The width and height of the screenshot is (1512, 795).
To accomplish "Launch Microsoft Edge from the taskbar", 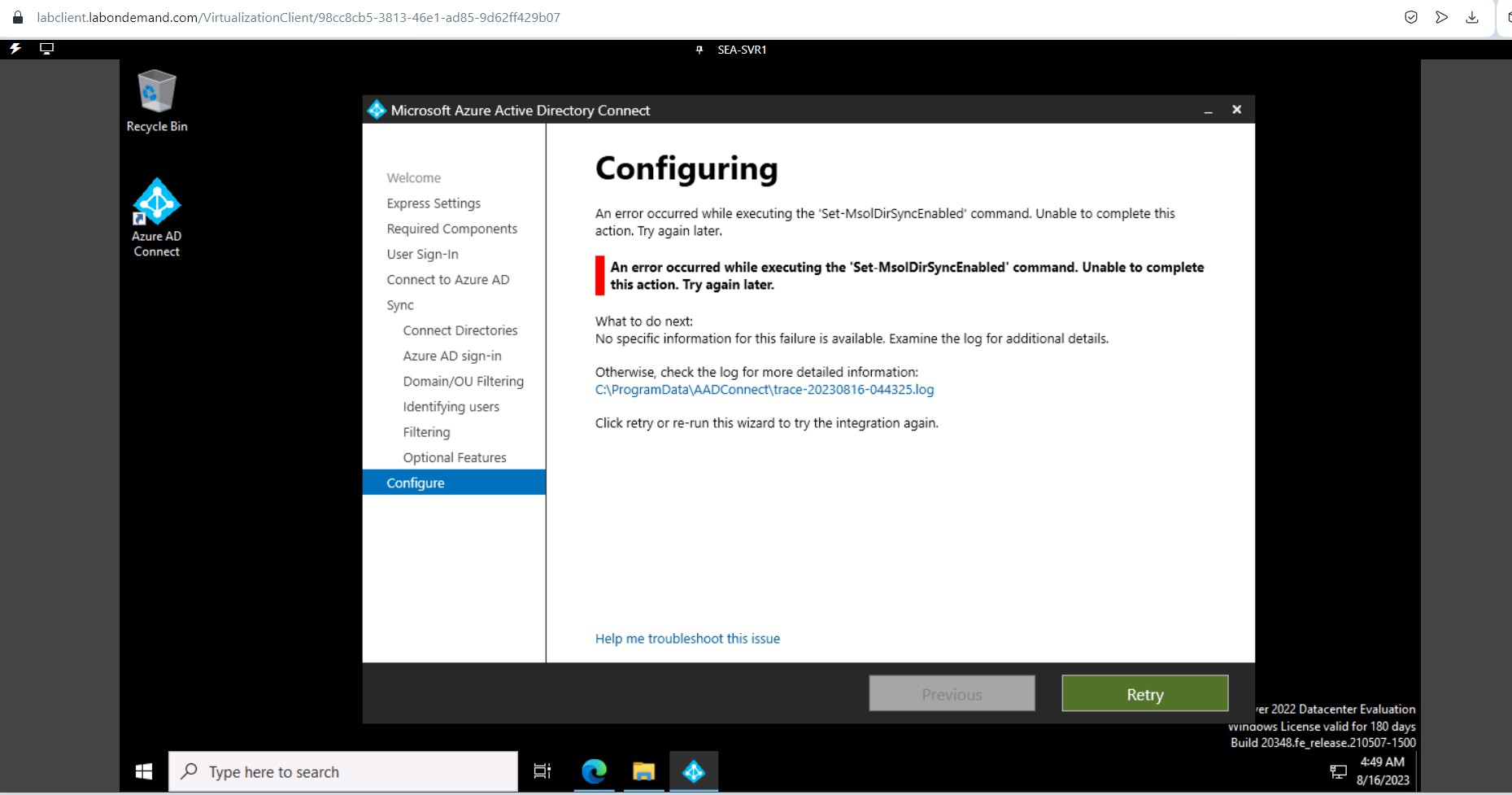I will 594,771.
